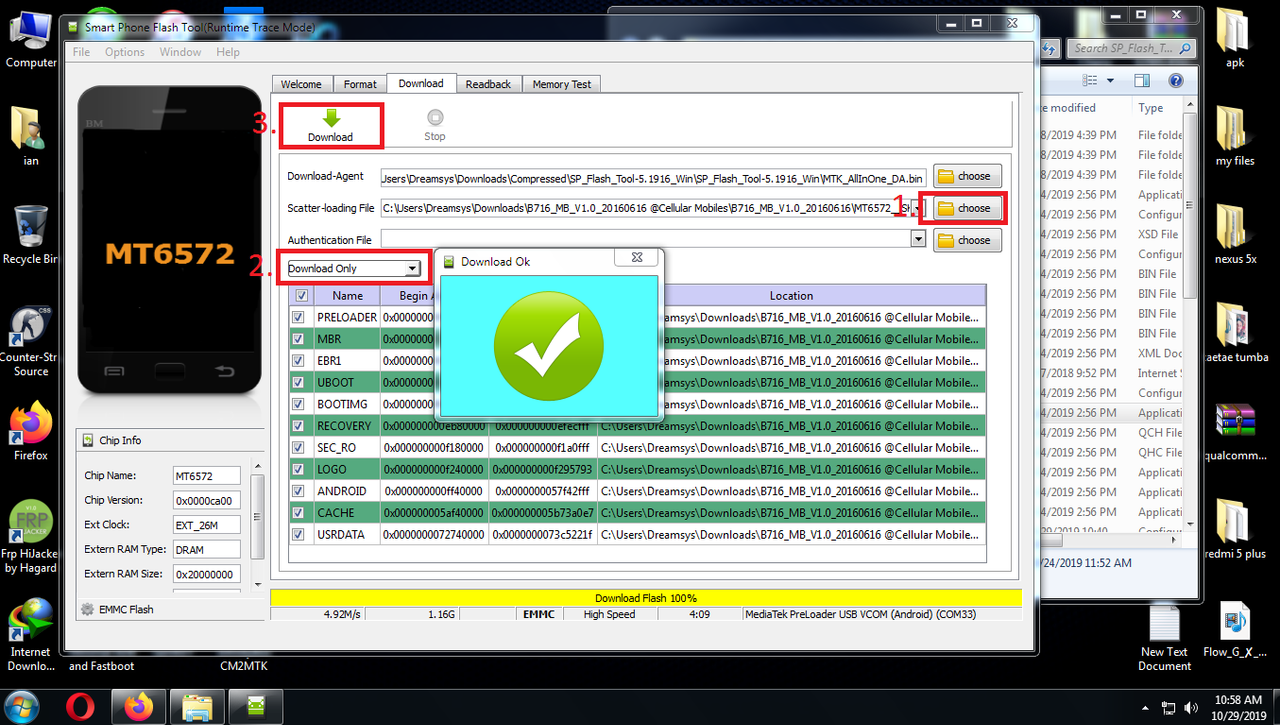Switch to the Format tab
The width and height of the screenshot is (1280, 725).
pyautogui.click(x=360, y=84)
